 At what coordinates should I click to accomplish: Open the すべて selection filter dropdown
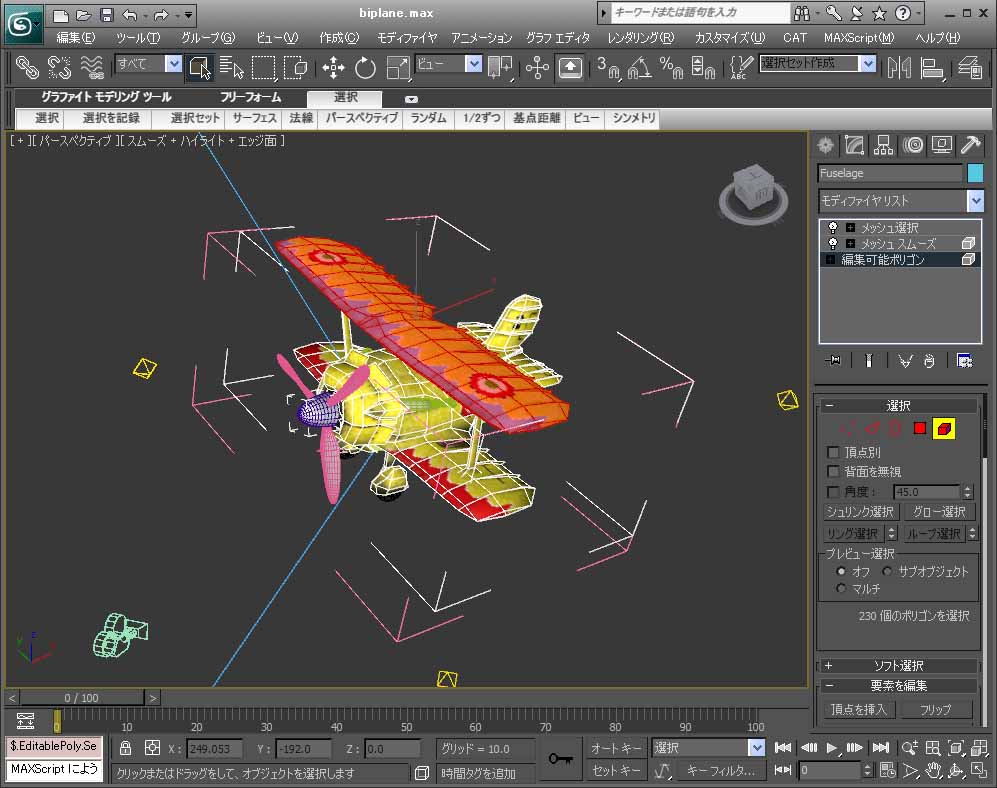point(173,64)
